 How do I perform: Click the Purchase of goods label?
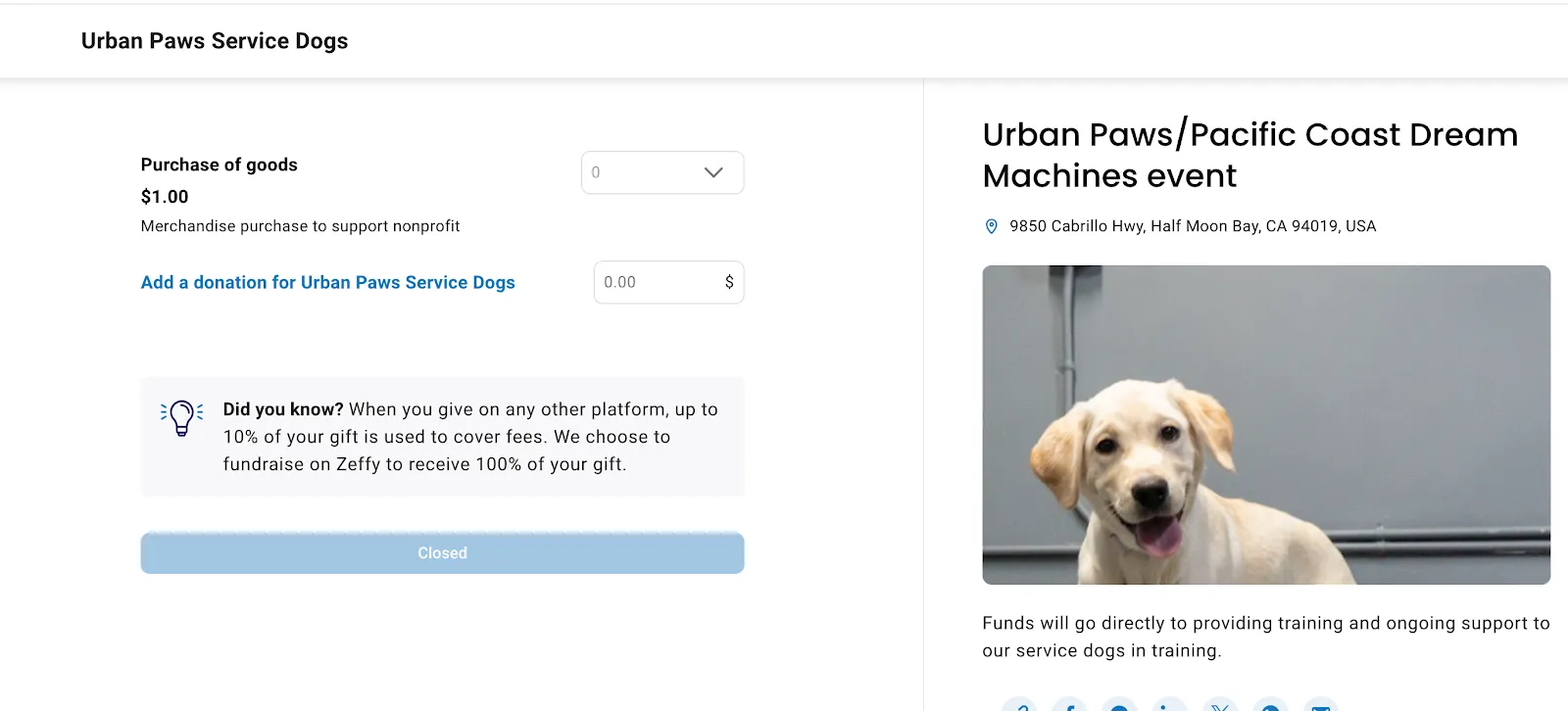pos(219,165)
